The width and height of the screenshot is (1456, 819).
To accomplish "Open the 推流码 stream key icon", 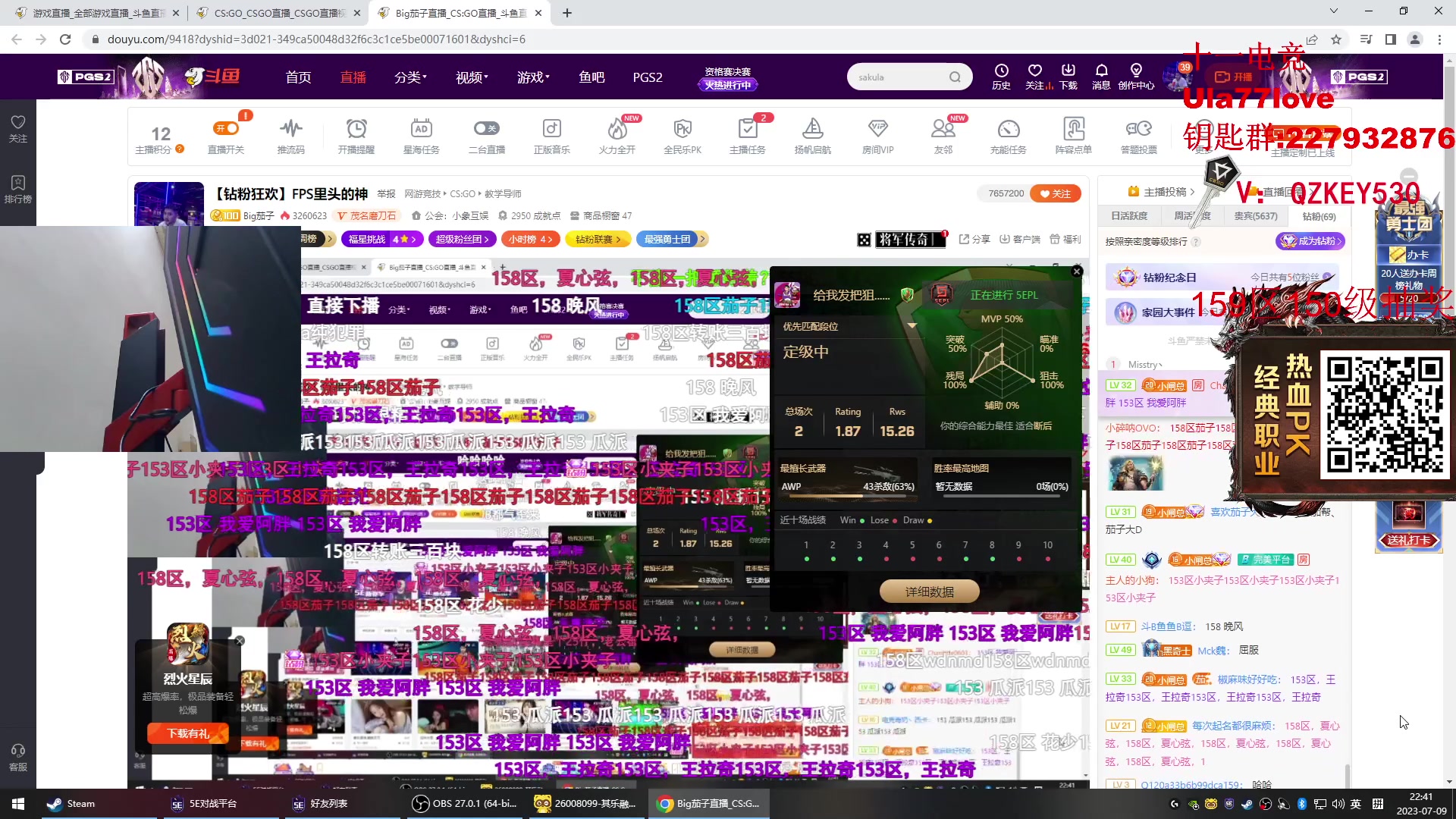I will click(290, 129).
